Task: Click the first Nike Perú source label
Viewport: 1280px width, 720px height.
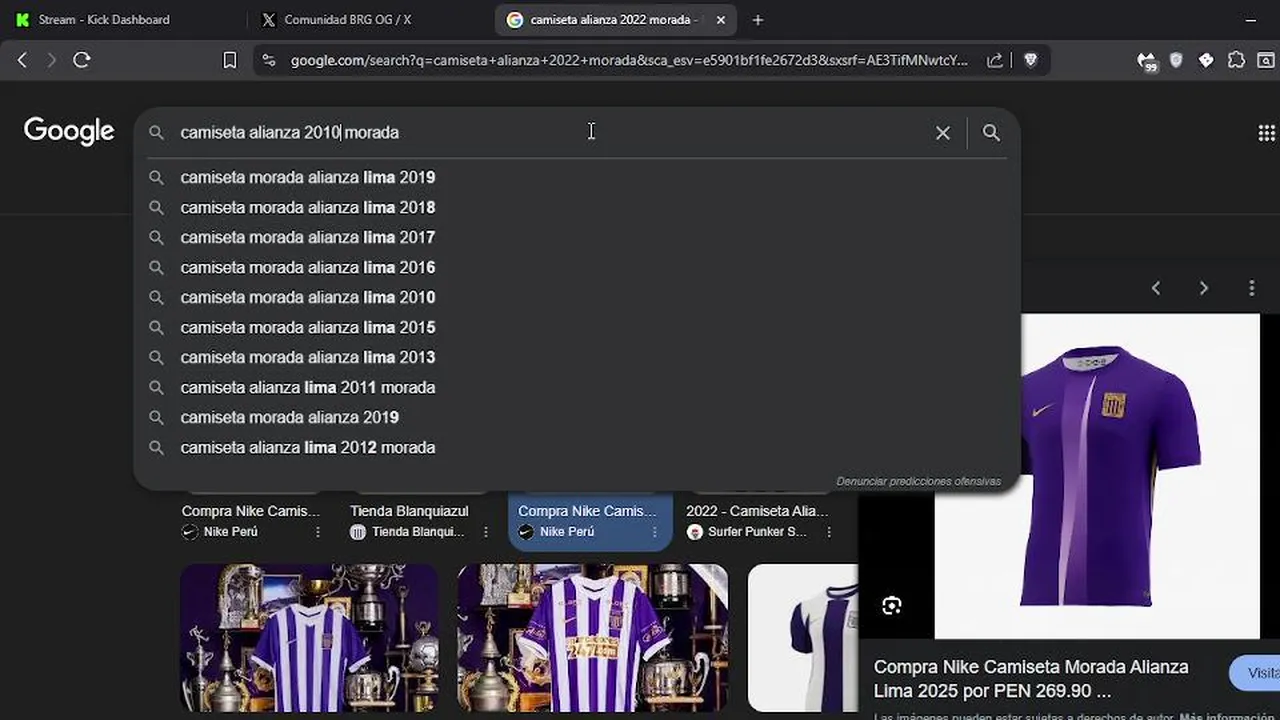Action: pyautogui.click(x=230, y=532)
